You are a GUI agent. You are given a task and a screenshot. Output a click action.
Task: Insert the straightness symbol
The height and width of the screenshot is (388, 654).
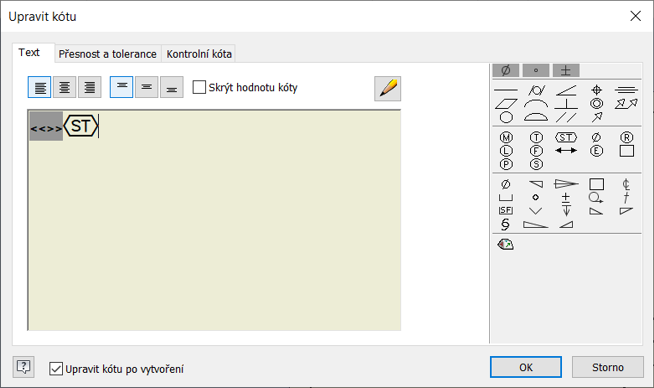coord(506,90)
